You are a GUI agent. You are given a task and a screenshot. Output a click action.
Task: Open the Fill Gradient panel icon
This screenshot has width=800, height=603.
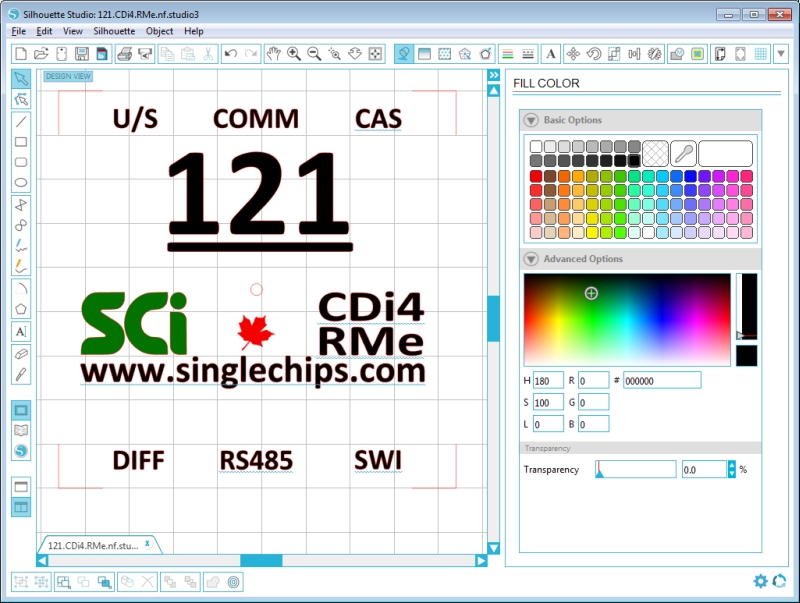(424, 54)
